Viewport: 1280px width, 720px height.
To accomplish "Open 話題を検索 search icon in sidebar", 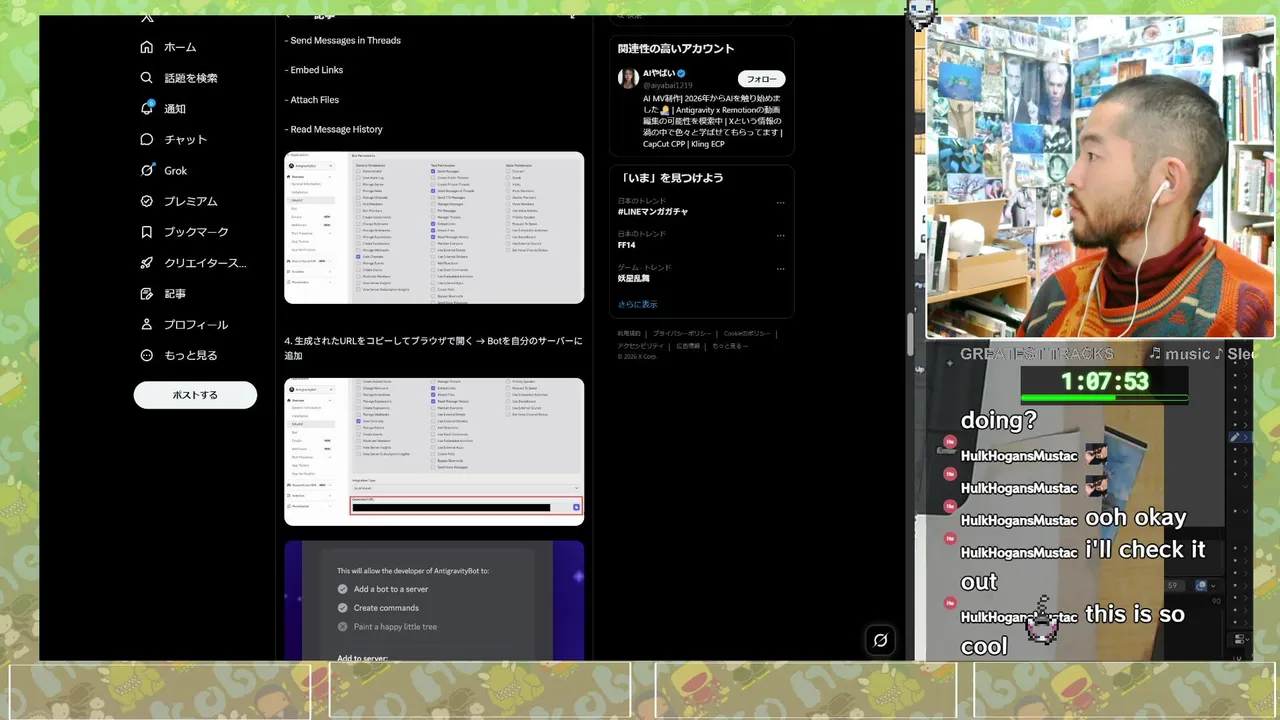I will coord(147,78).
